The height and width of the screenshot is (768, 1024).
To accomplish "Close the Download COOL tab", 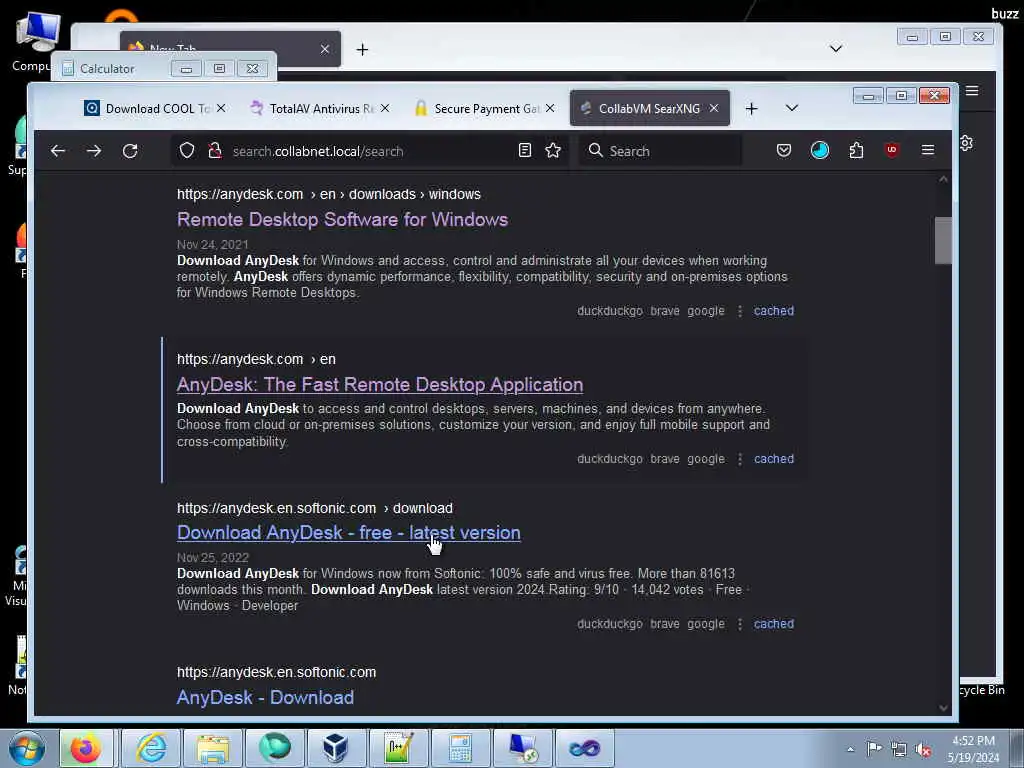I will pos(221,108).
